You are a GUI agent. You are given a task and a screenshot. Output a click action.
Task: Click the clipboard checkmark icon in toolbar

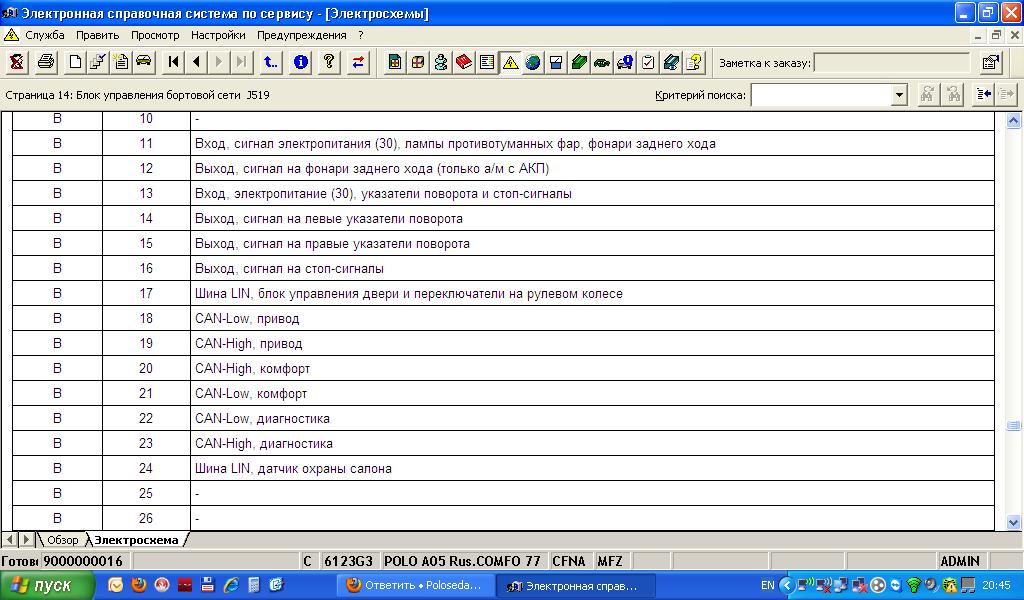(x=648, y=62)
